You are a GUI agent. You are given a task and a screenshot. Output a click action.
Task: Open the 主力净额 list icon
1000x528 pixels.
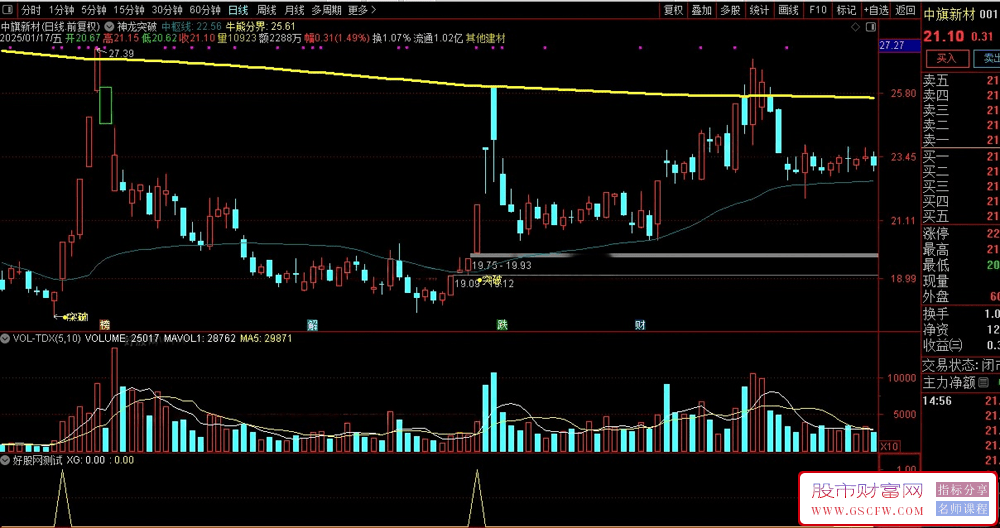983,383
